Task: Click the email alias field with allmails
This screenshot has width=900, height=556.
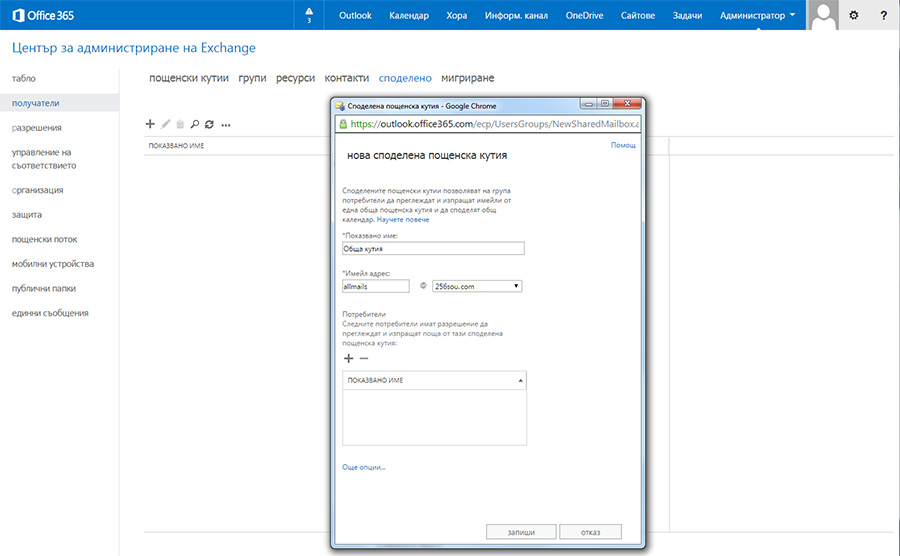Action: pos(376,286)
